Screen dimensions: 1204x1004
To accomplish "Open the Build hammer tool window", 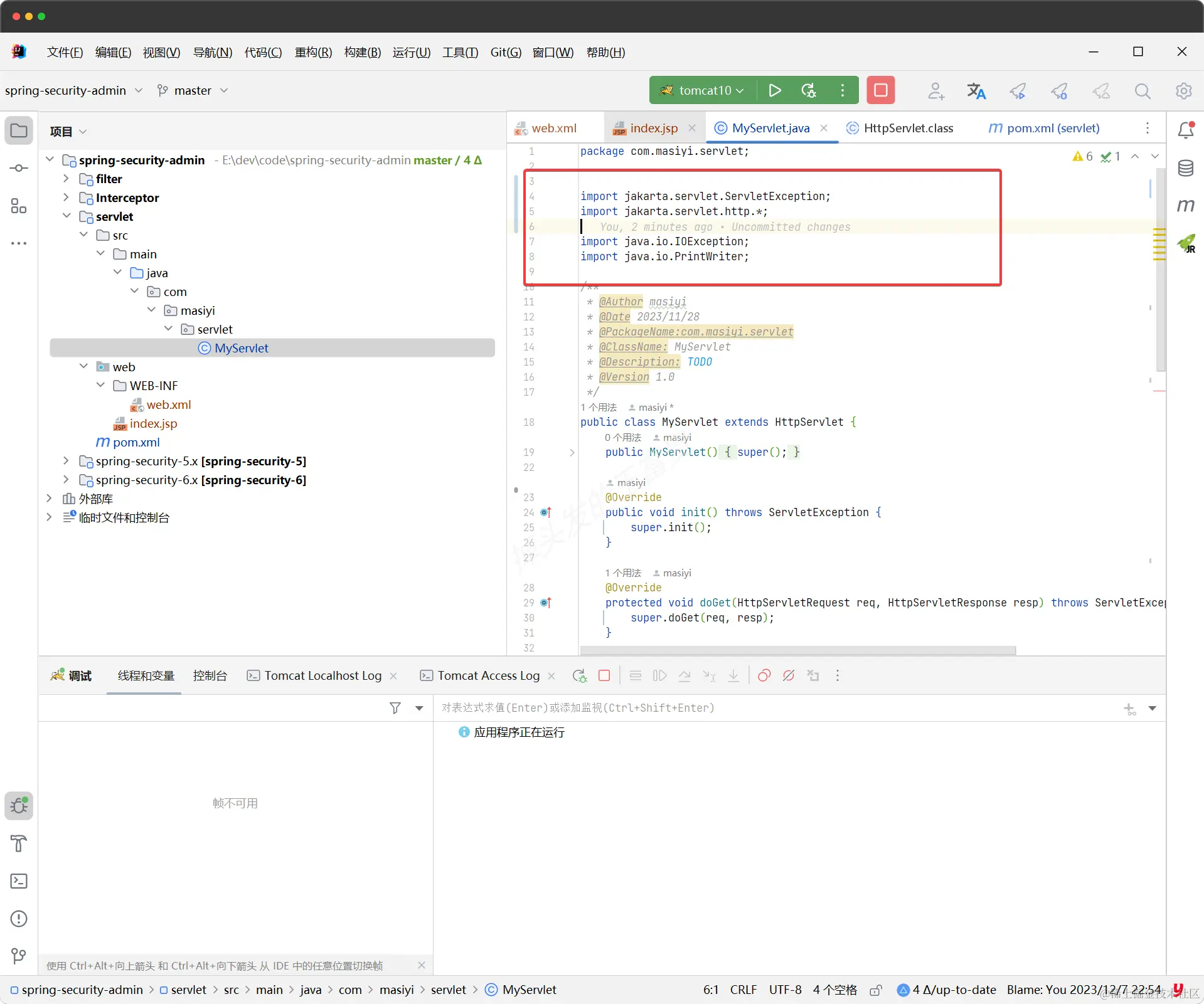I will [19, 843].
